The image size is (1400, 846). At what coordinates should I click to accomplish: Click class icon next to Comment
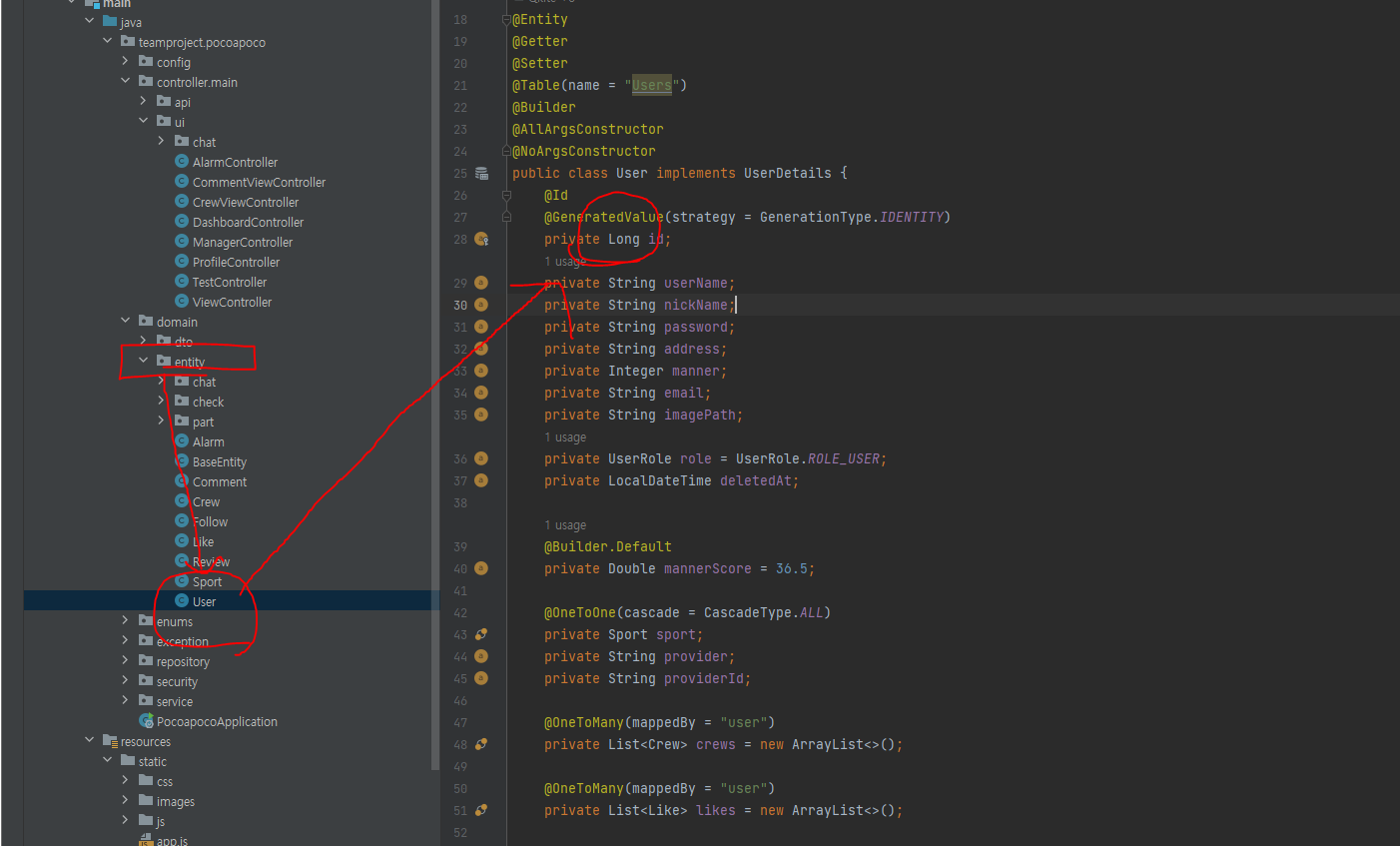pyautogui.click(x=182, y=480)
